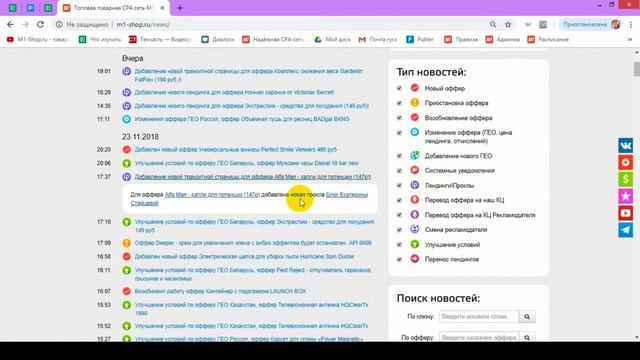The height and width of the screenshot is (360, 640).
Task: Open the YouTube sidebar icon
Action: pyautogui.click(x=625, y=213)
